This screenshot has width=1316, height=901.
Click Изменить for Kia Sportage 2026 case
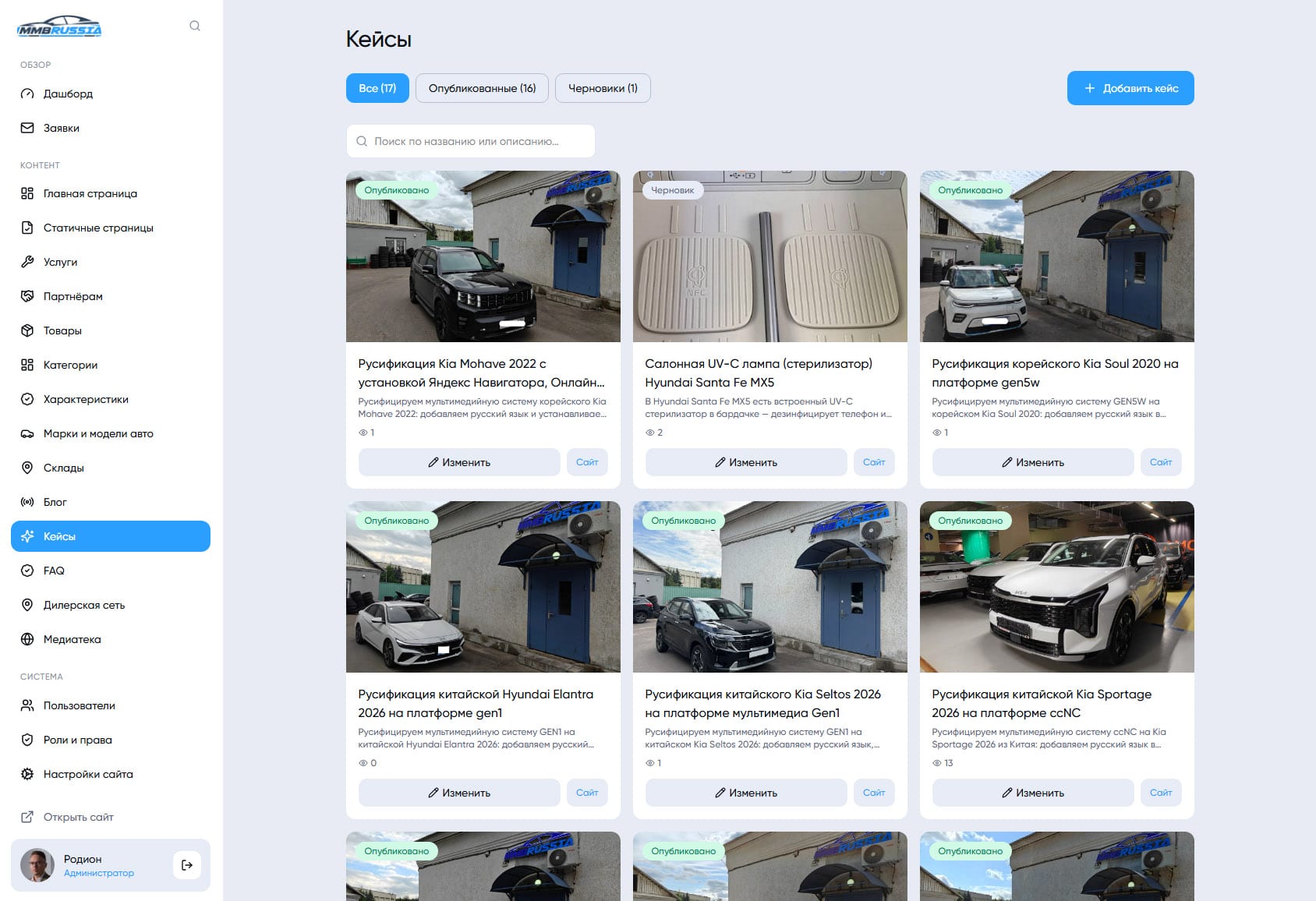coord(1033,793)
